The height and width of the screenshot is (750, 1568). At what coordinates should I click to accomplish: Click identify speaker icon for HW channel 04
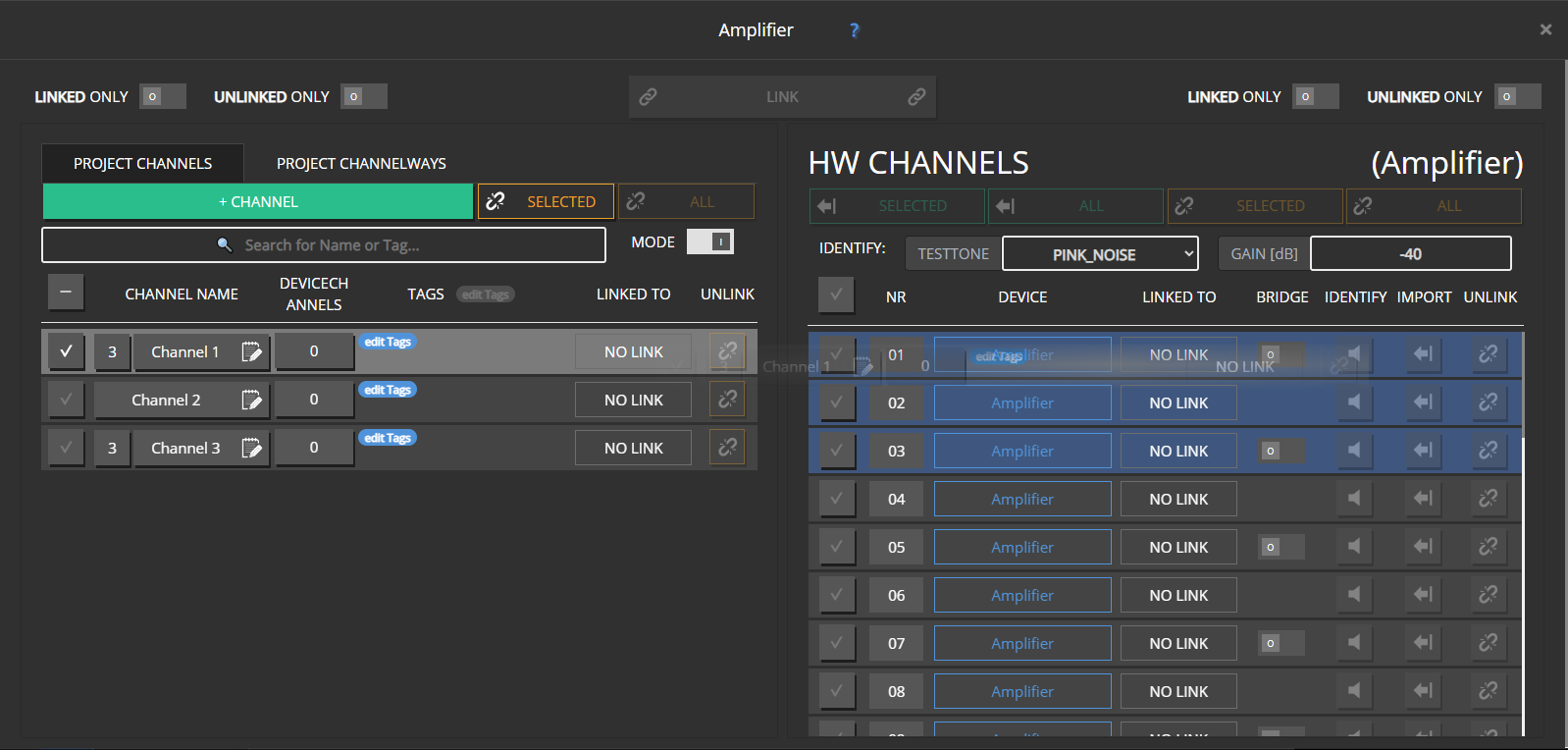coord(1354,499)
